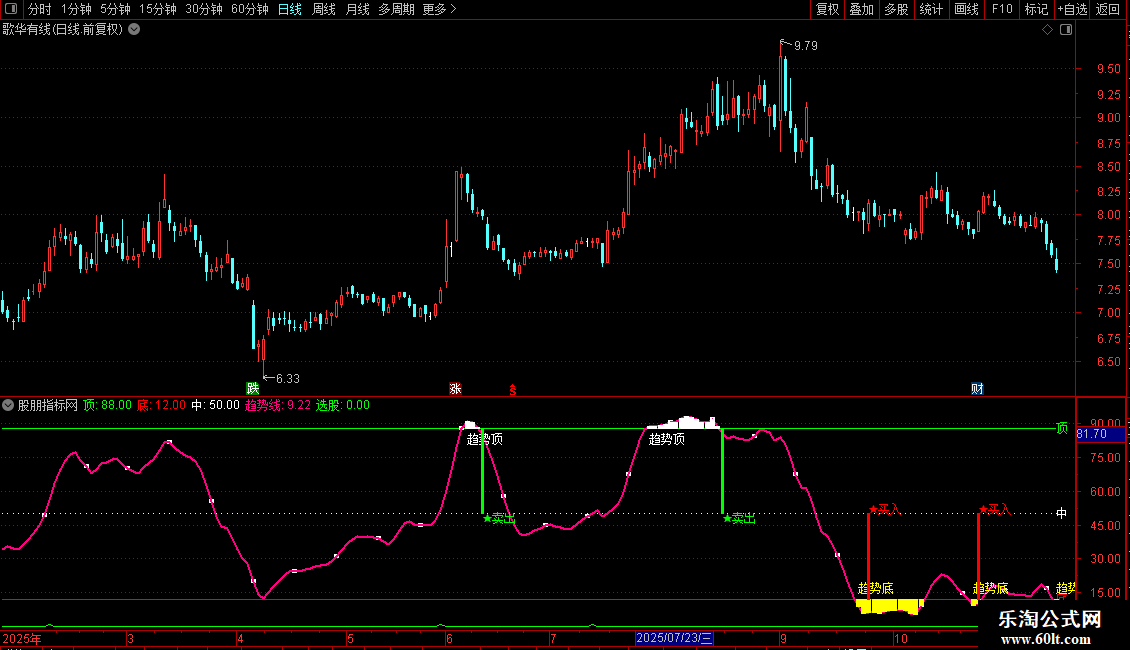Click the first red ★买入 signal
Viewport: 1130px width, 650px height.
[x=884, y=509]
